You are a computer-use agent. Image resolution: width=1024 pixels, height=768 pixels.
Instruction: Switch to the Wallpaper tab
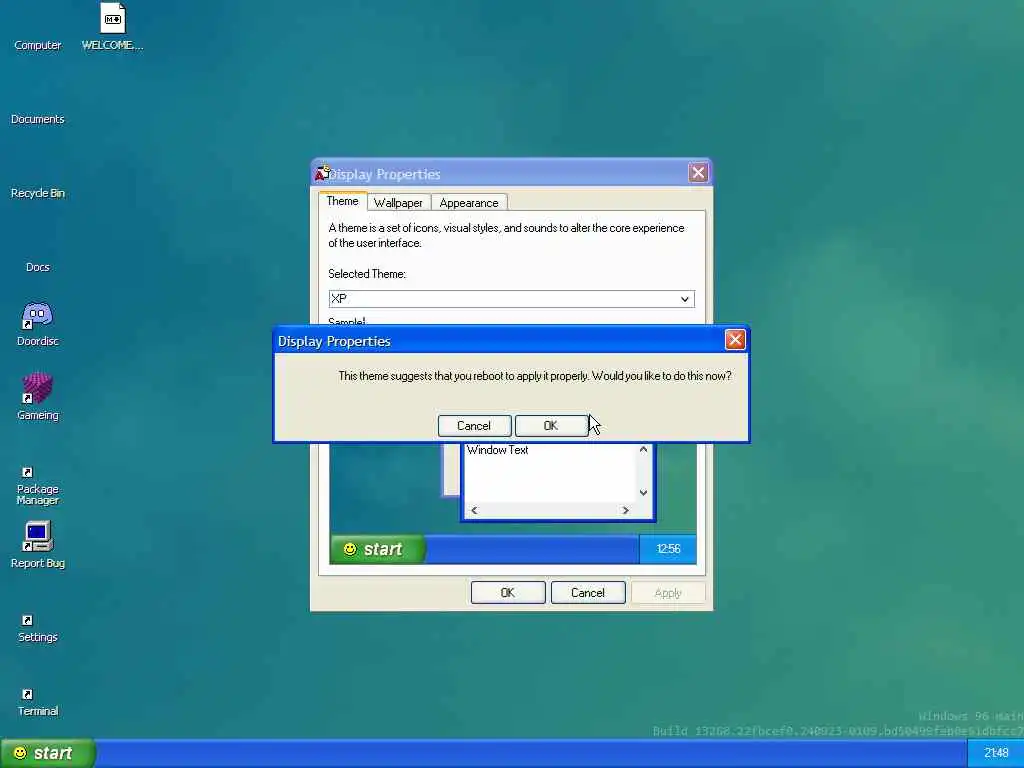398,203
